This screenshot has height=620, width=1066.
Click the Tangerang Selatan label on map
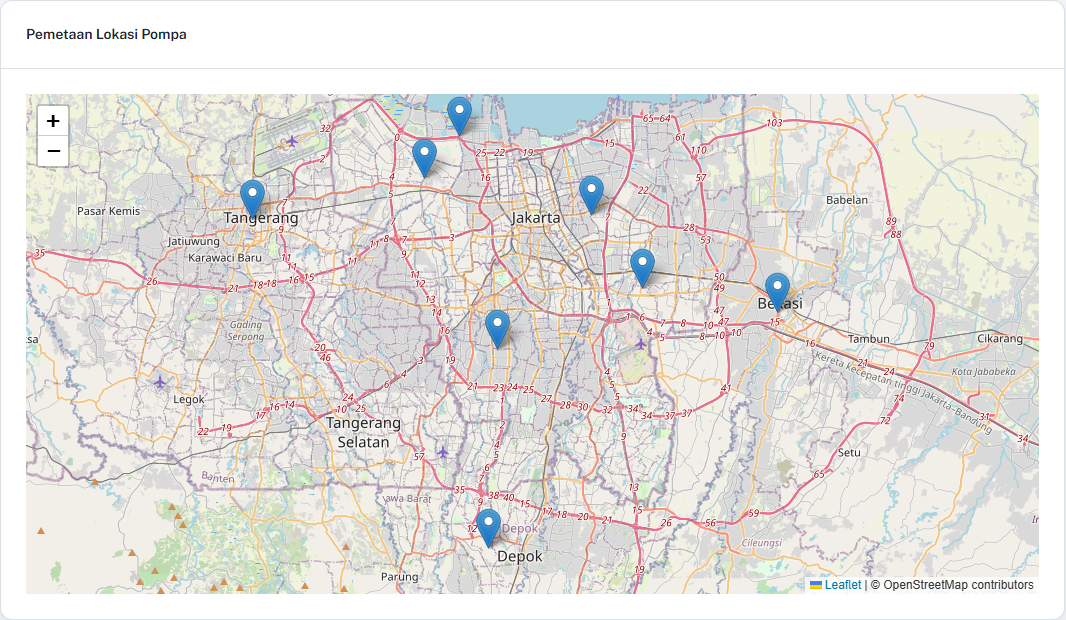(363, 432)
